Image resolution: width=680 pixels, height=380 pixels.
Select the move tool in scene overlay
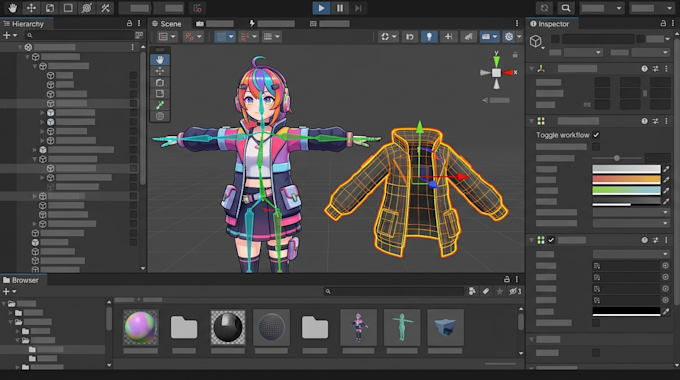160,71
